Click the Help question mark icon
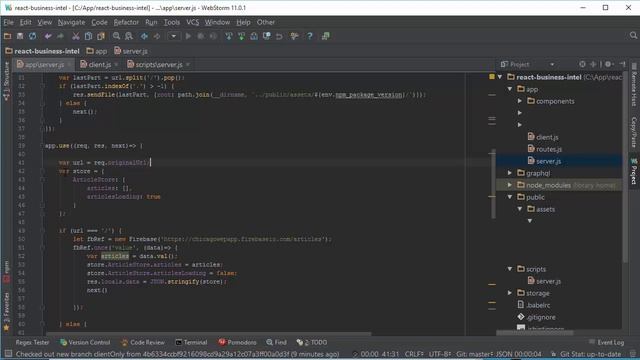Viewport: 640px width, 360px height. click(x=310, y=36)
